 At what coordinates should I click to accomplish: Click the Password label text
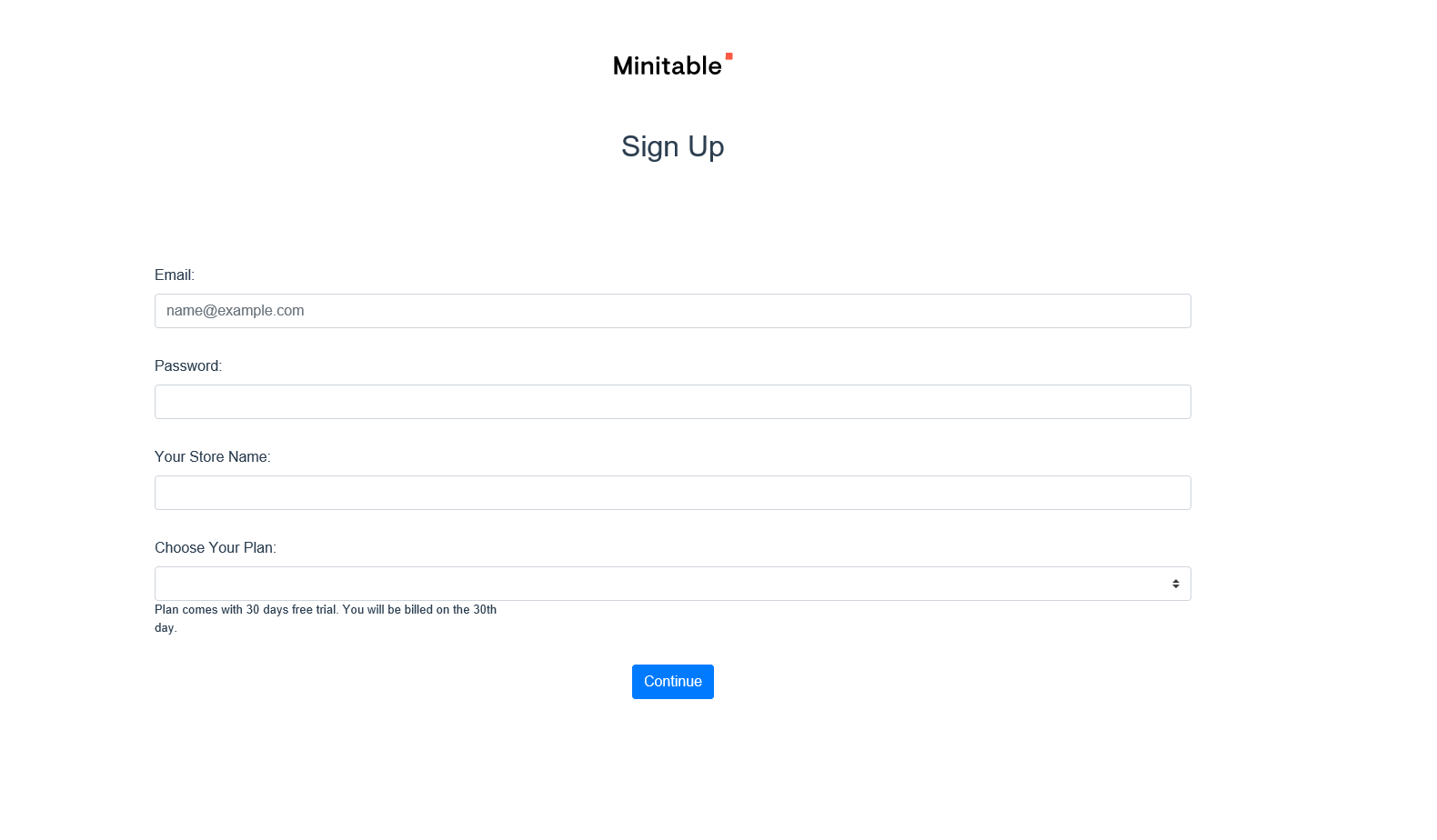tap(188, 365)
